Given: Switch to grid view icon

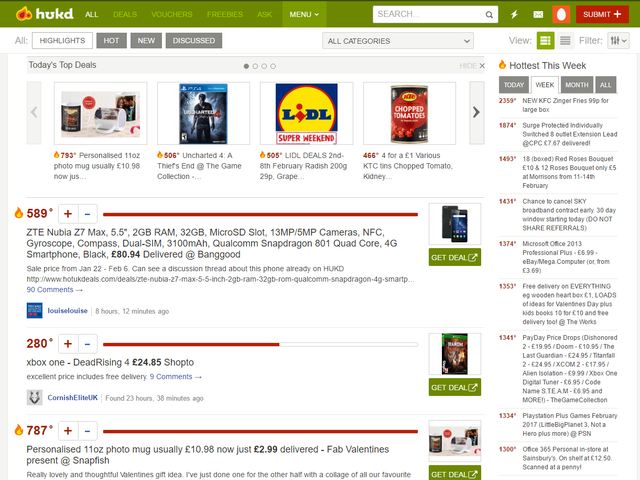Looking at the screenshot, I should (545, 40).
